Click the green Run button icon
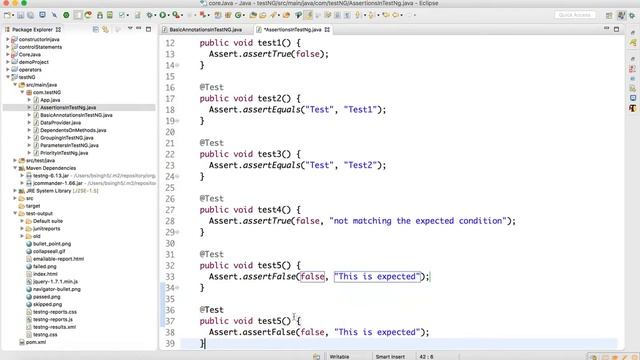The image size is (640, 360). pos(163,15)
